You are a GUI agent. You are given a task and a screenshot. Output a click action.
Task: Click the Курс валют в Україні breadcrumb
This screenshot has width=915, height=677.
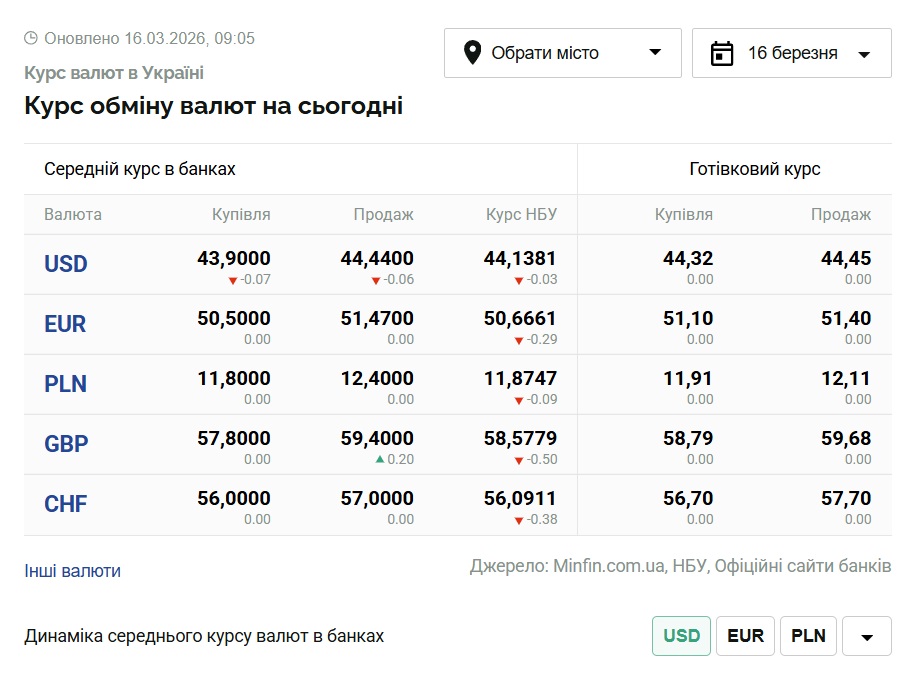(113, 73)
